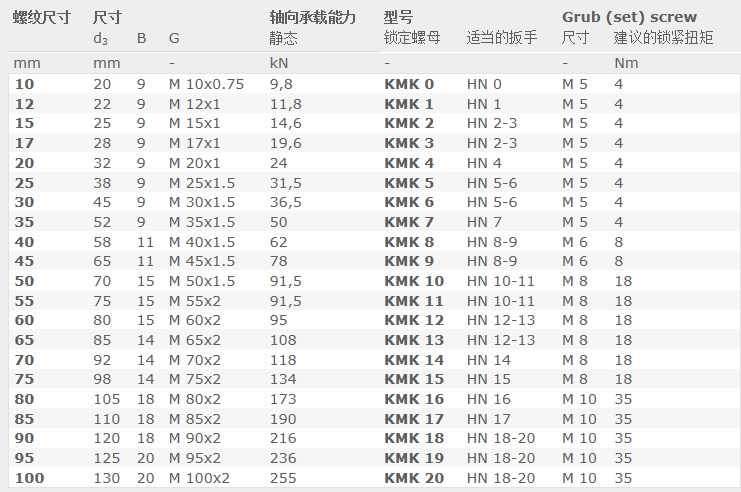Select the HN 0 wrench cell
This screenshot has width=741, height=492.
484,84
